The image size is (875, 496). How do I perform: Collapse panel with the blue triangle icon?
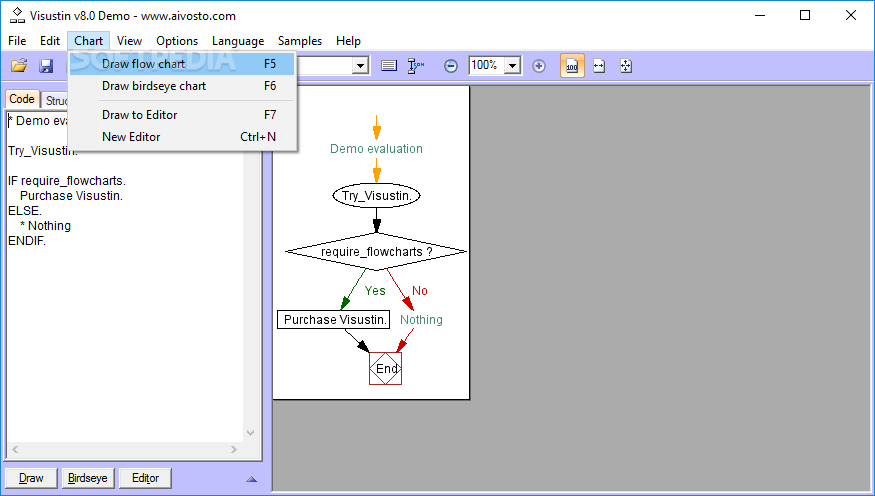pyautogui.click(x=251, y=479)
